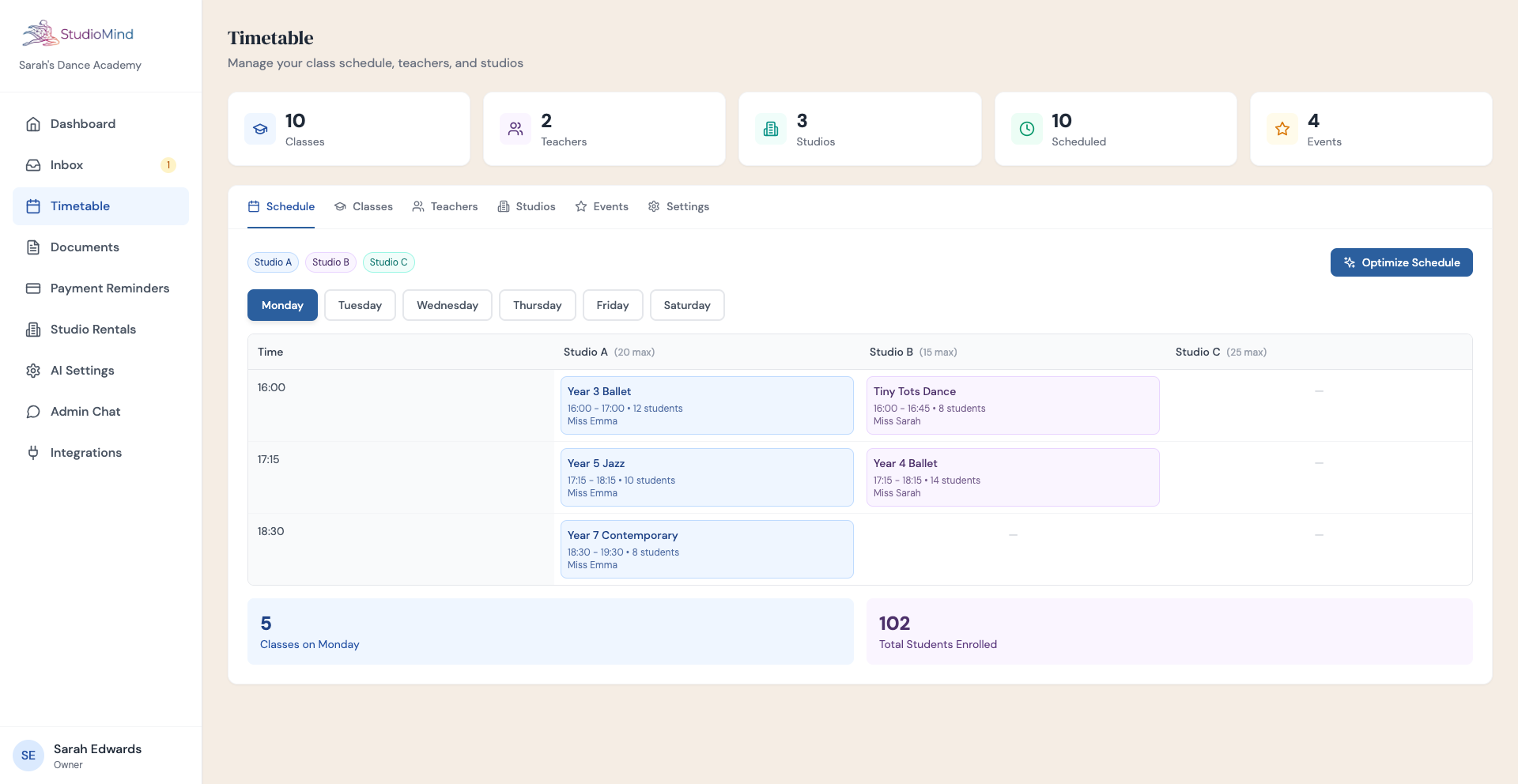
Task: Click the Dashboard home icon in sidebar
Action: pyautogui.click(x=33, y=124)
